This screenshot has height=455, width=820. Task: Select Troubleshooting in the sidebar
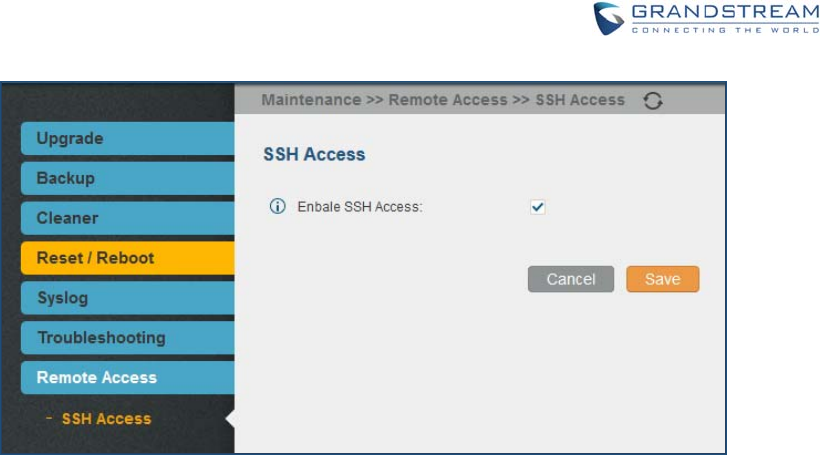(x=128, y=338)
